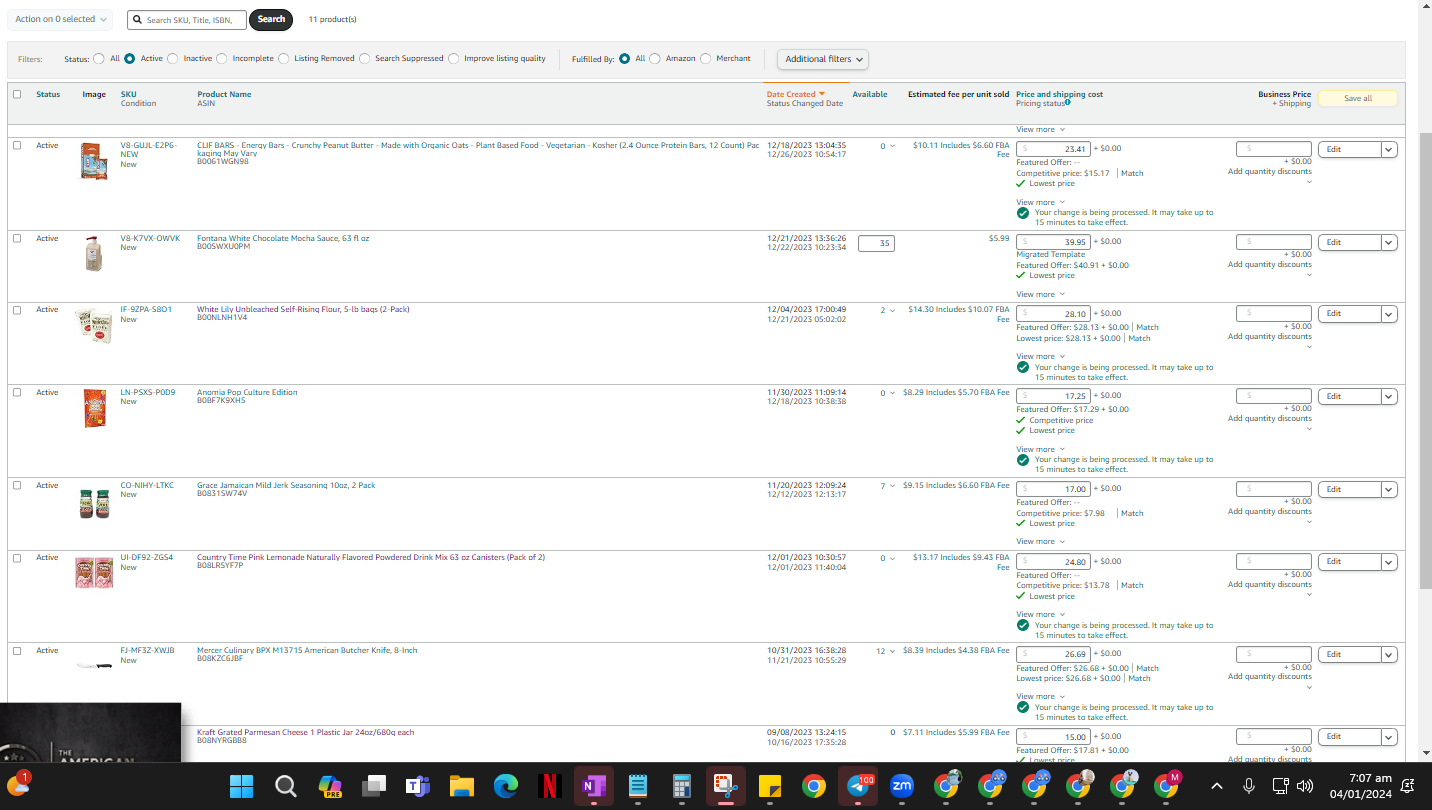The width and height of the screenshot is (1432, 810).
Task: Open the 'Action on 0 selected' dropdown
Action: point(60,19)
